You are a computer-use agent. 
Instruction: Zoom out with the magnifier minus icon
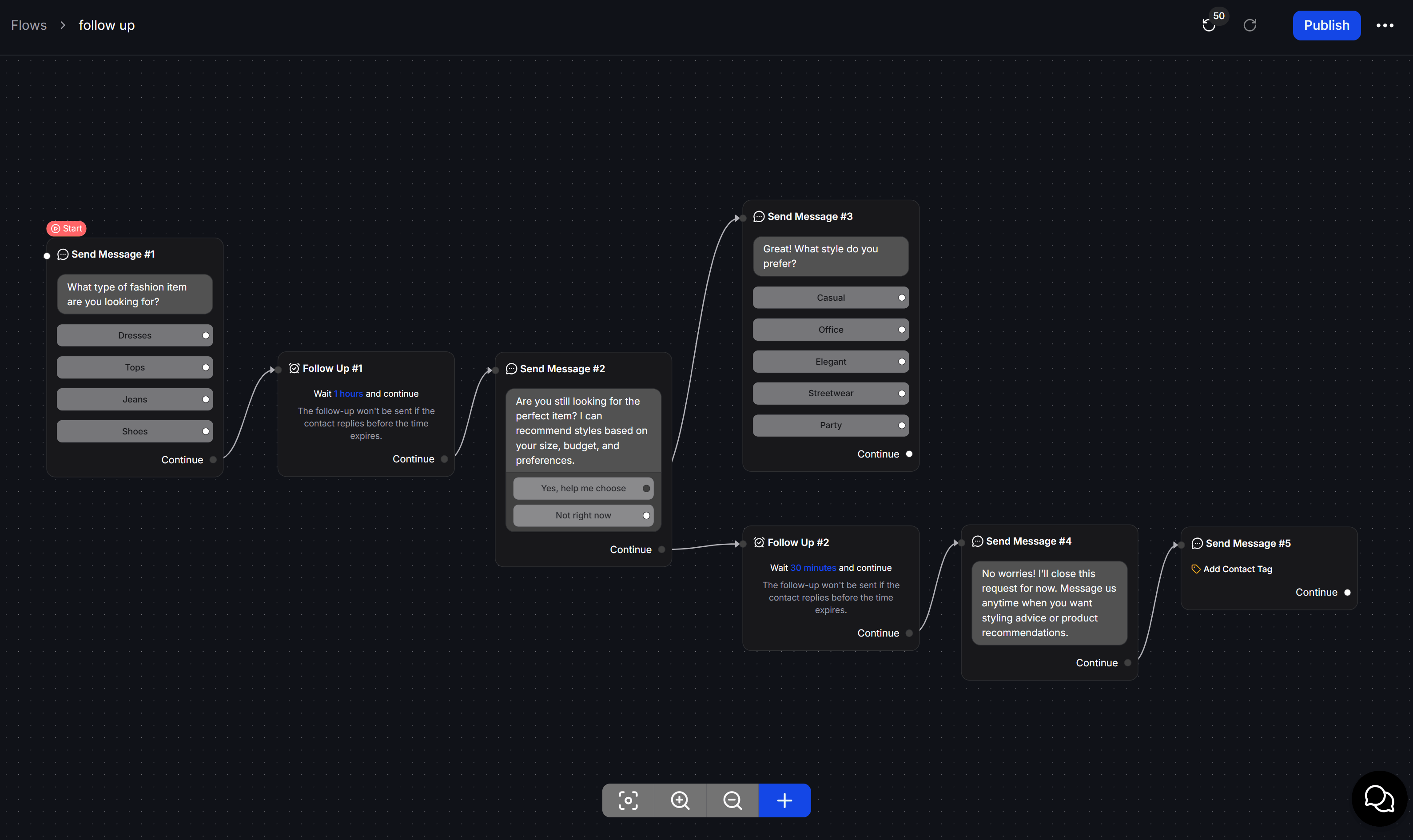[732, 800]
